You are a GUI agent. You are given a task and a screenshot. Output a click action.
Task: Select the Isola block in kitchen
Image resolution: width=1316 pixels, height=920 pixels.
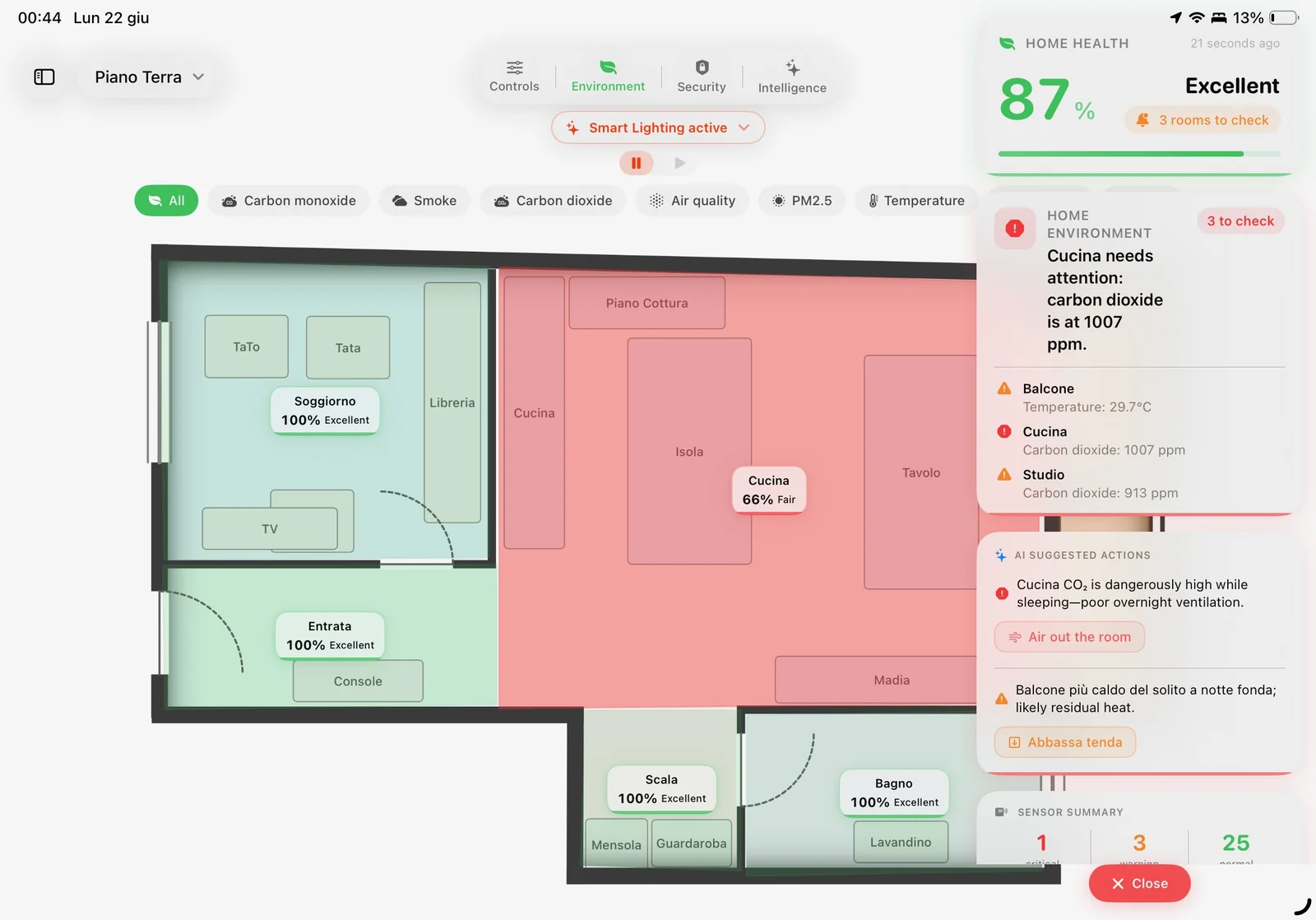[689, 451]
